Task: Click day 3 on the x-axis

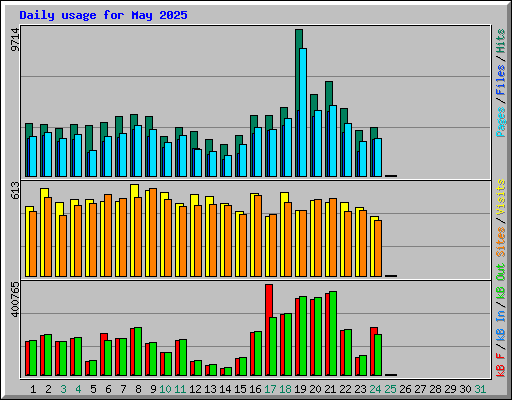Action: pyautogui.click(x=63, y=389)
